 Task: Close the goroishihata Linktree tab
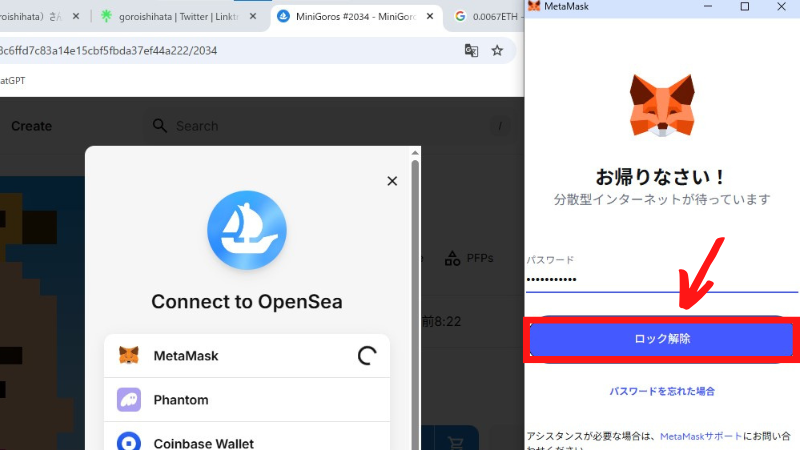[253, 17]
